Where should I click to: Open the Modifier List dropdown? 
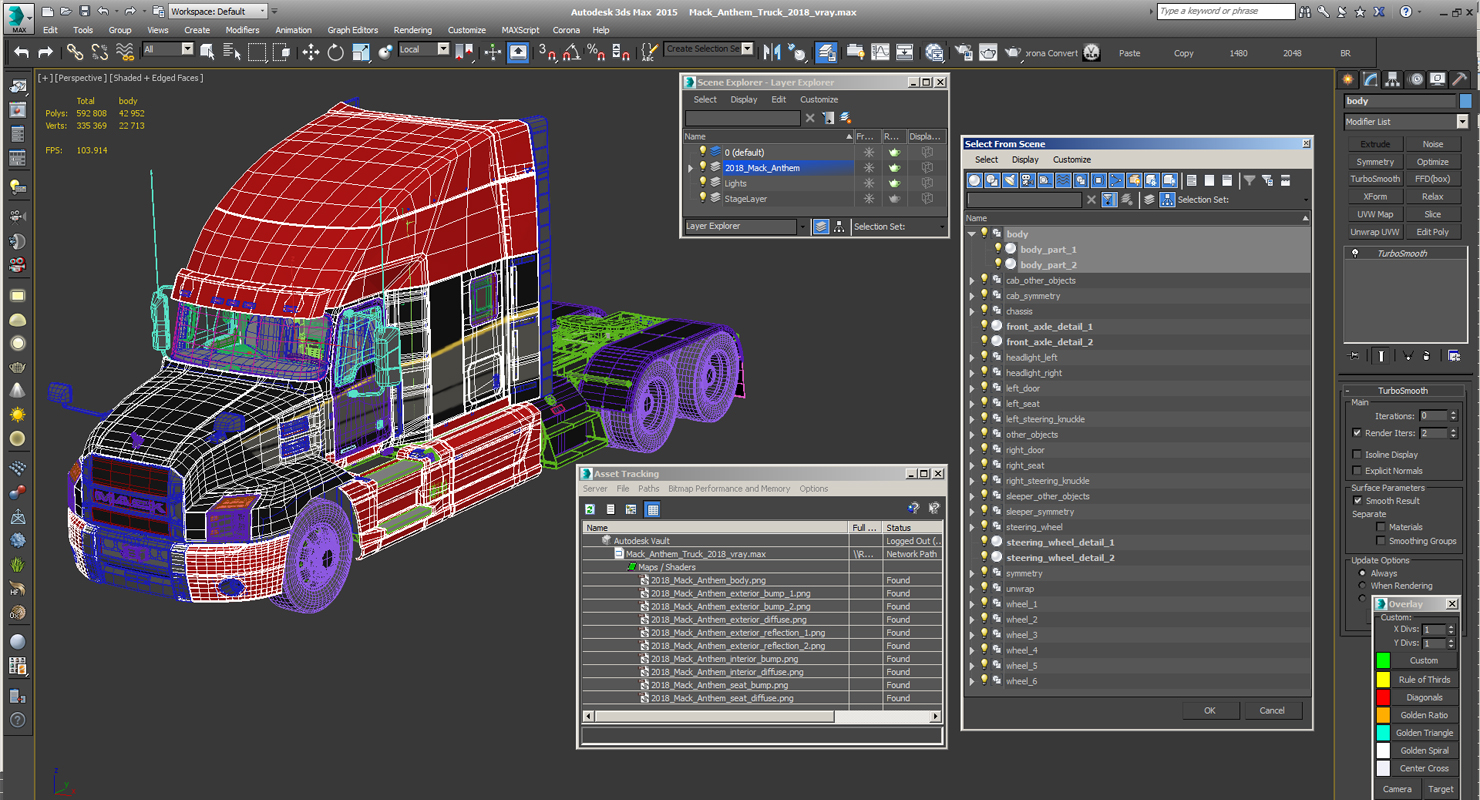(1406, 121)
